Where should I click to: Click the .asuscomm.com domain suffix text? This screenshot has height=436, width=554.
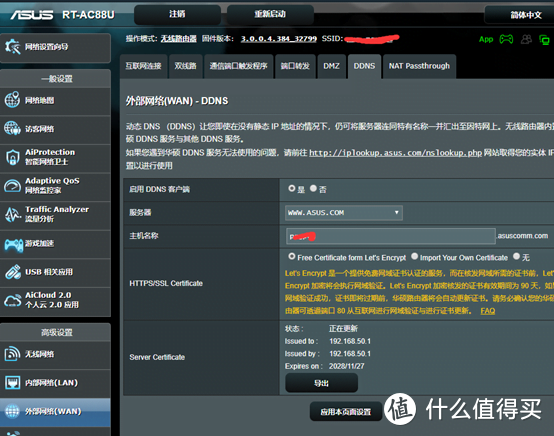[x=523, y=236]
